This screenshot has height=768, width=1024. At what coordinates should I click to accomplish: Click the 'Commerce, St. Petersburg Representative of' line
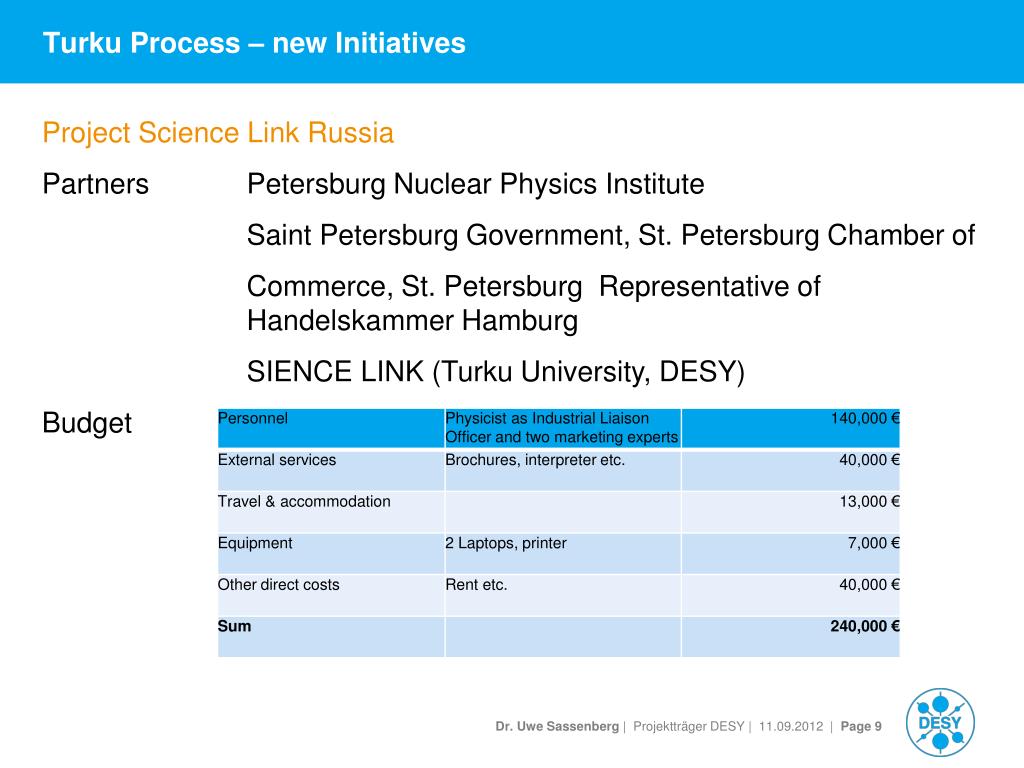coord(534,287)
